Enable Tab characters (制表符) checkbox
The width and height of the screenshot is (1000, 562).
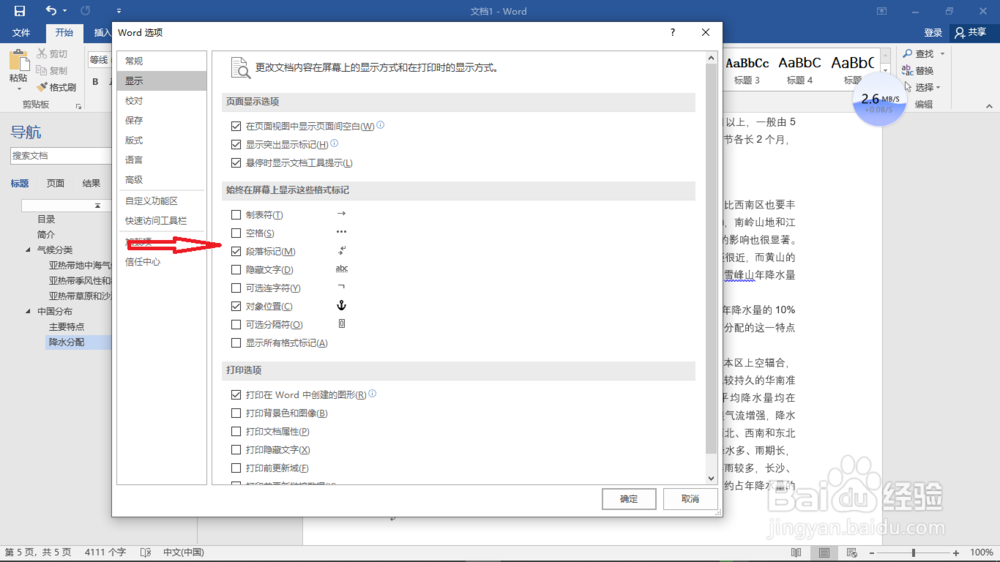pos(236,215)
